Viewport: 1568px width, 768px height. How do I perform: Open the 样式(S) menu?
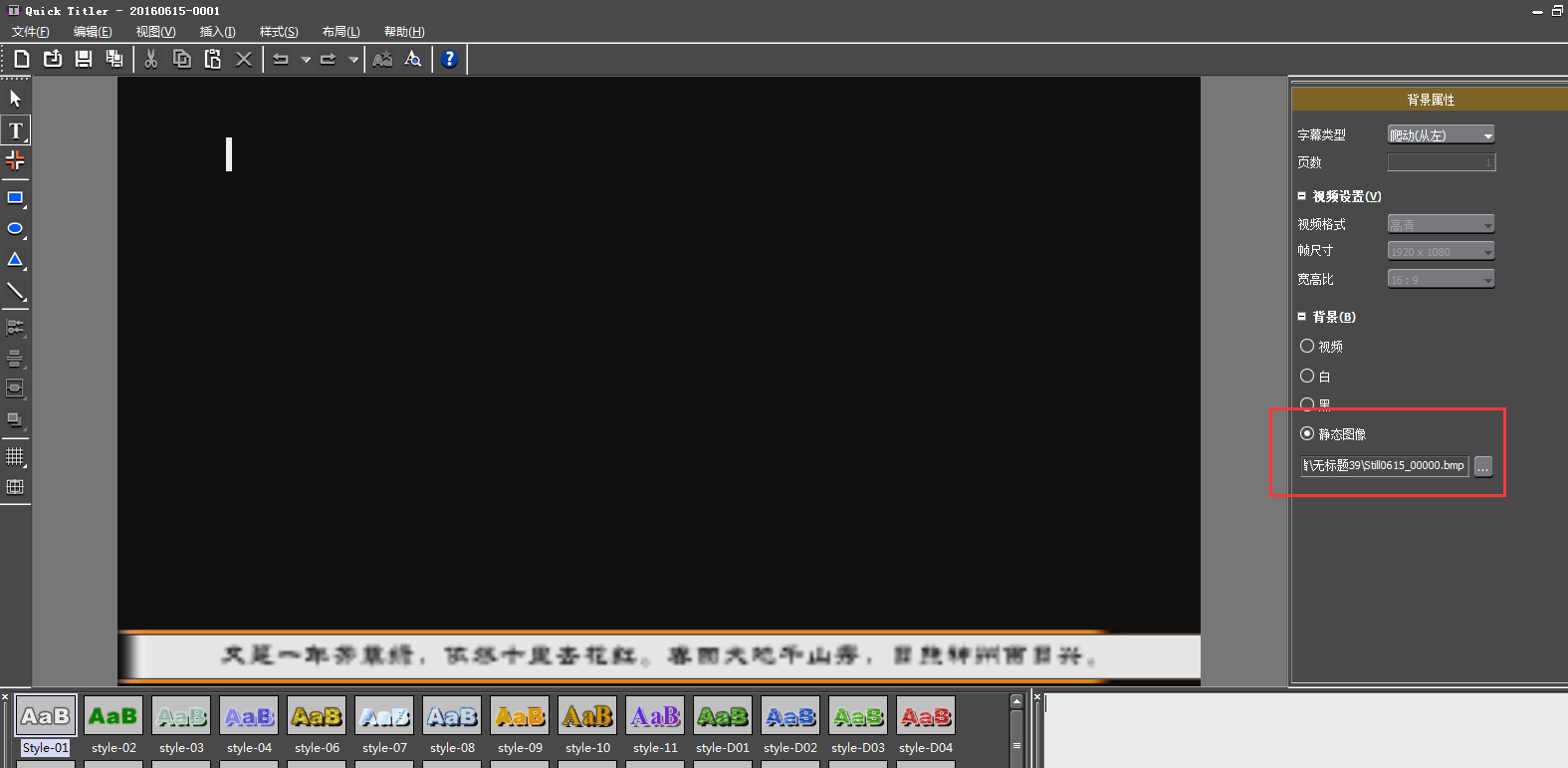tap(279, 32)
